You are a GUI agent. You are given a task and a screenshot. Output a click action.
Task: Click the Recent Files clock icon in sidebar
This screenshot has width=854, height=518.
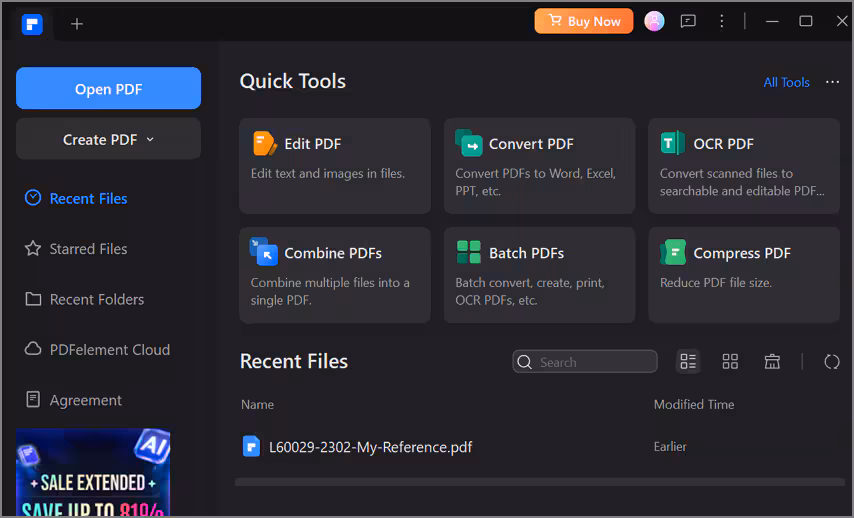tap(33, 198)
